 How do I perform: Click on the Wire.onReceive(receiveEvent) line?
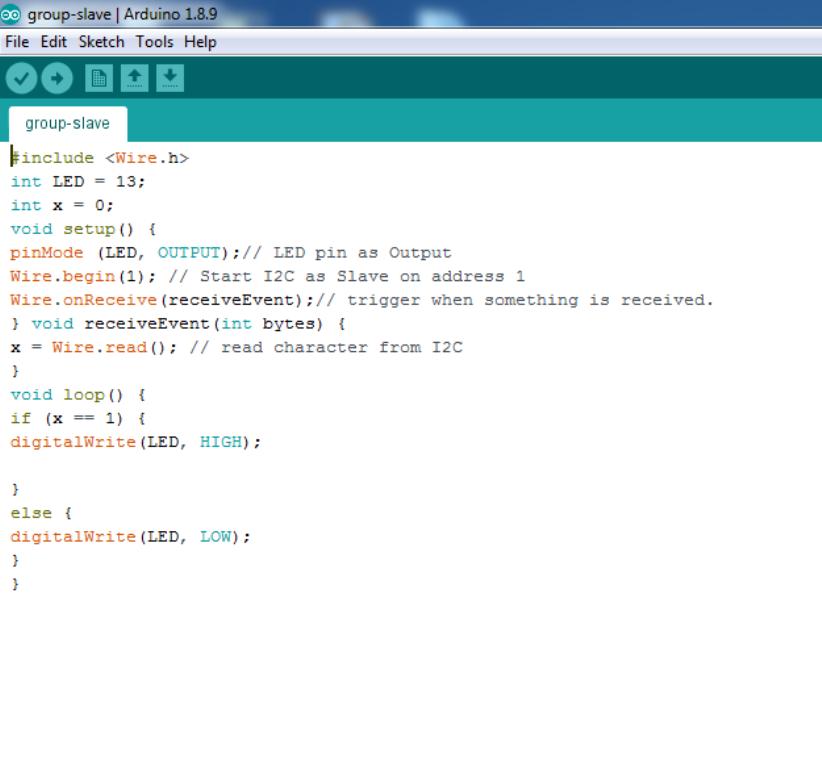[x=161, y=300]
